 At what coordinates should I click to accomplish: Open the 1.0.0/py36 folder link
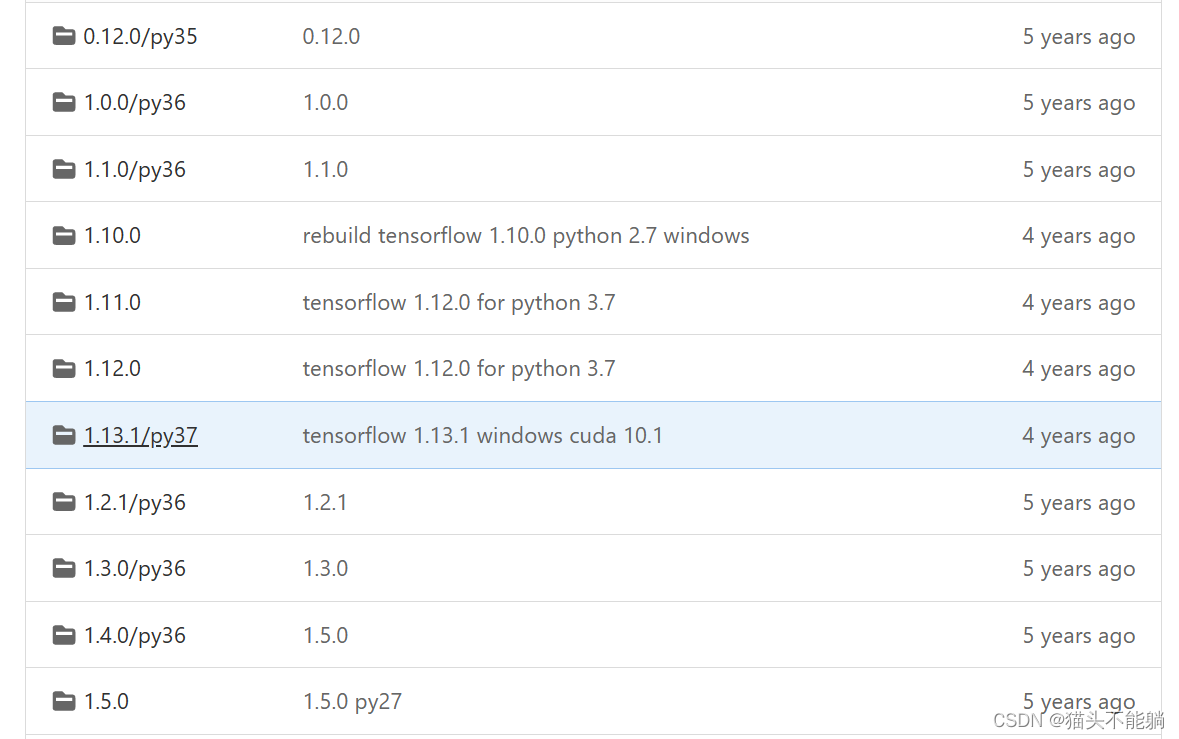(135, 103)
